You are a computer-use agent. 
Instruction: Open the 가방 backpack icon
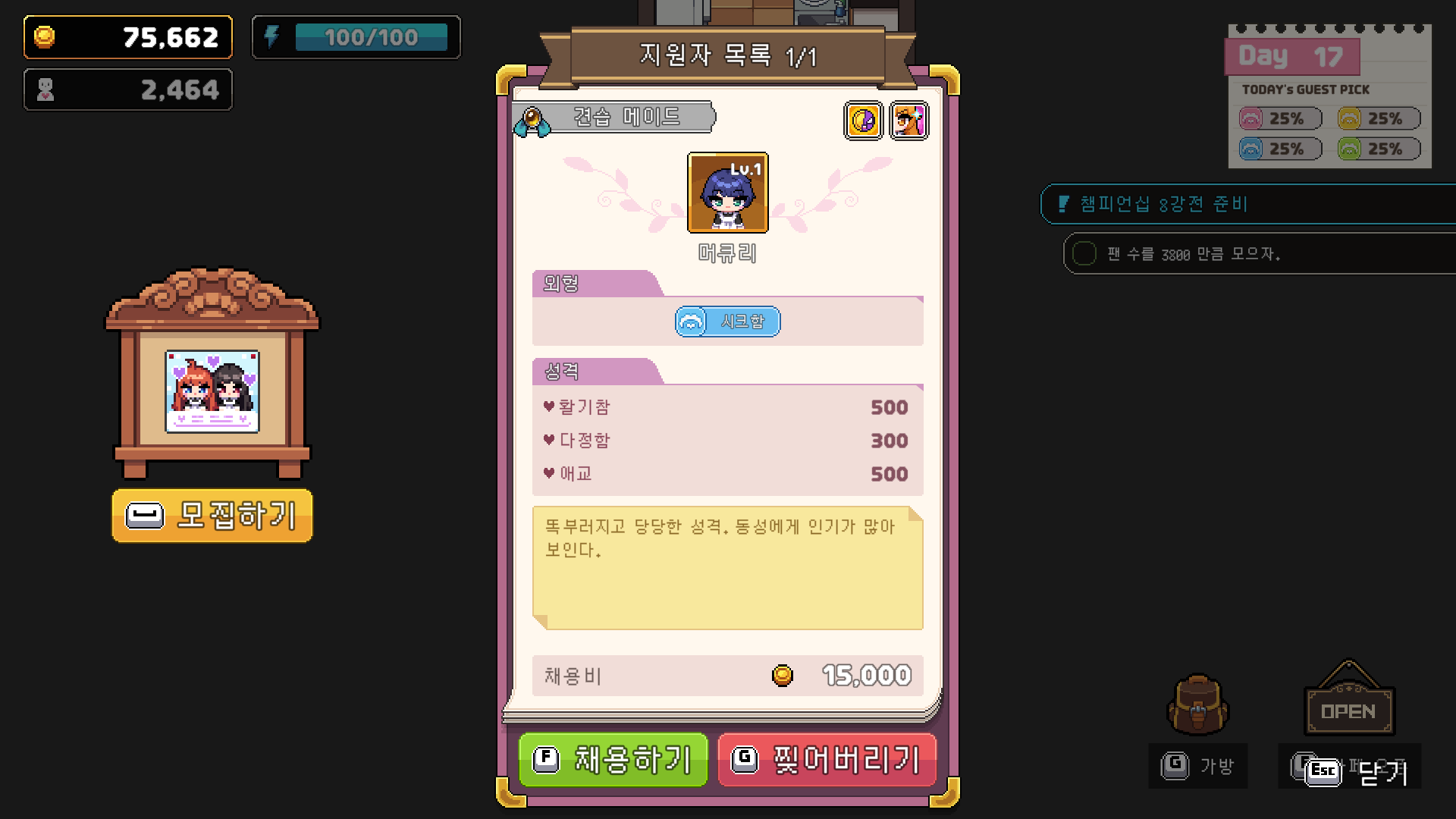pyautogui.click(x=1197, y=705)
